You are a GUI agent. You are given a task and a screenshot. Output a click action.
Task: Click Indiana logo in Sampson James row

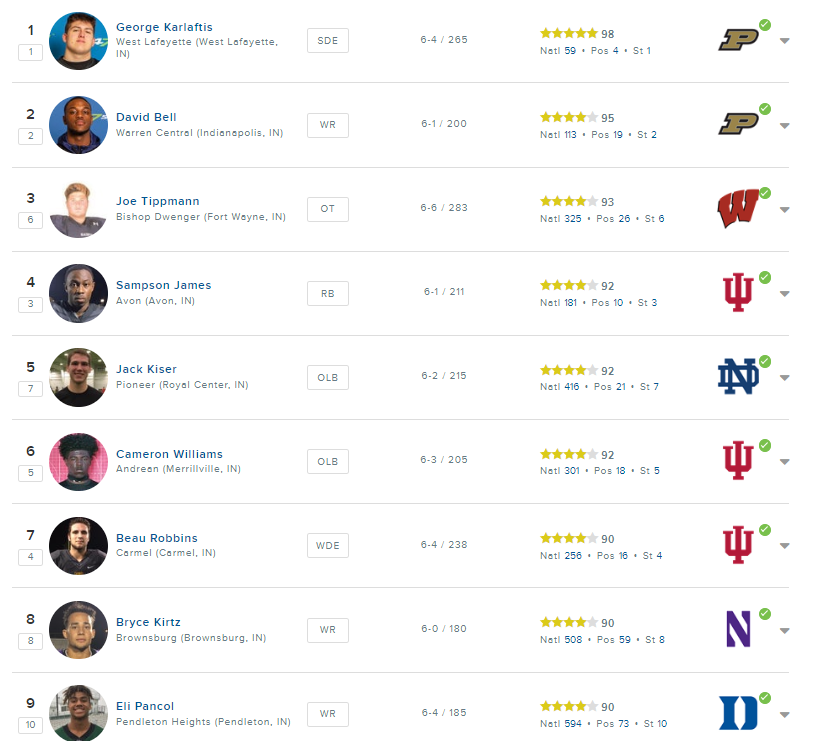tap(738, 292)
